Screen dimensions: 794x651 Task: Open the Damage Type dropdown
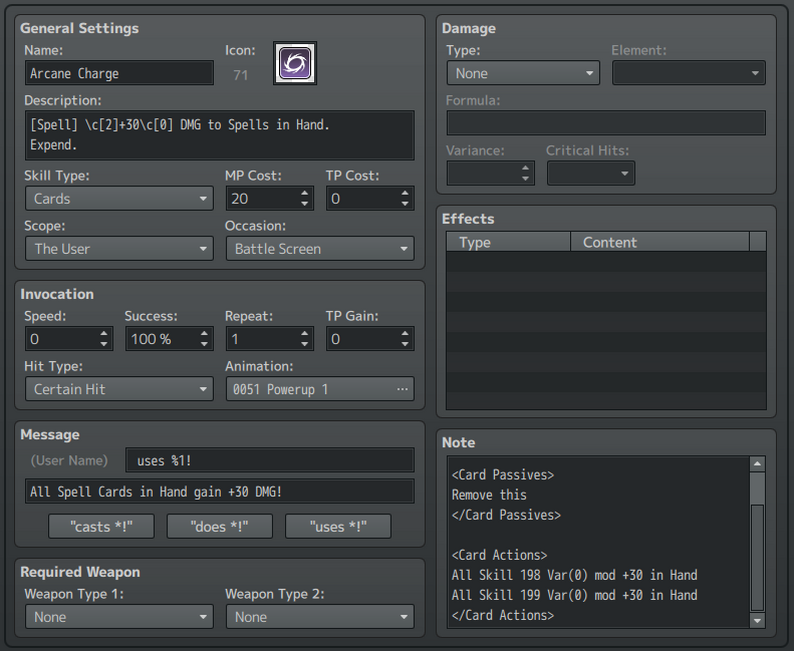(522, 73)
